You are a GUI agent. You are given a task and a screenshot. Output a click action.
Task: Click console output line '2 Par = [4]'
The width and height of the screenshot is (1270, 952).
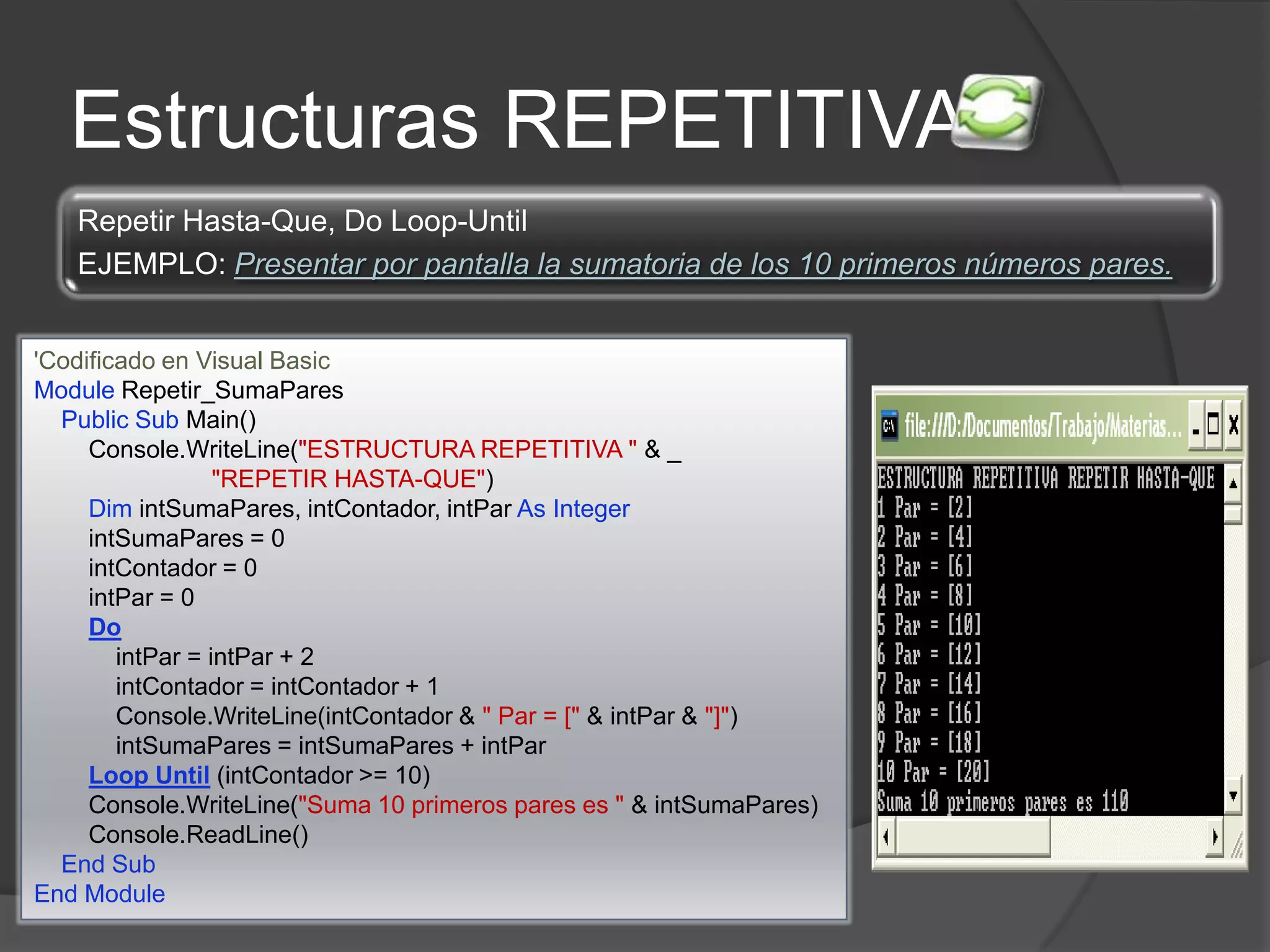click(925, 537)
